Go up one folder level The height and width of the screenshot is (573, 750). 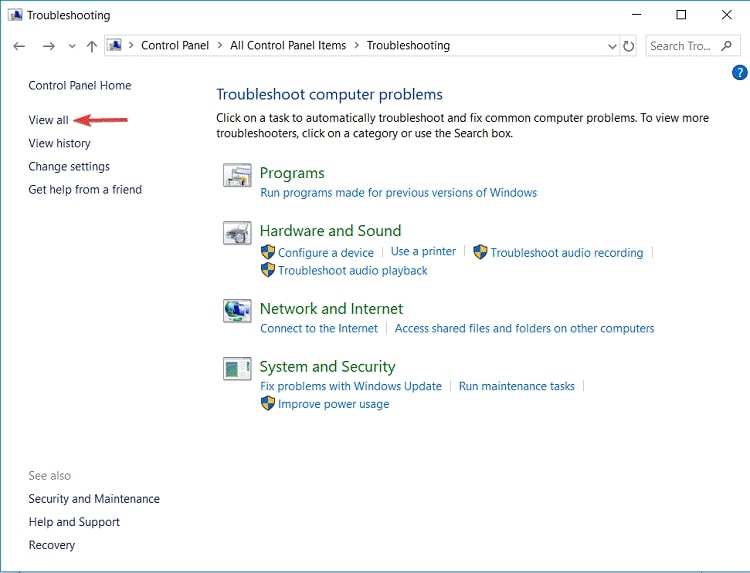coord(92,46)
